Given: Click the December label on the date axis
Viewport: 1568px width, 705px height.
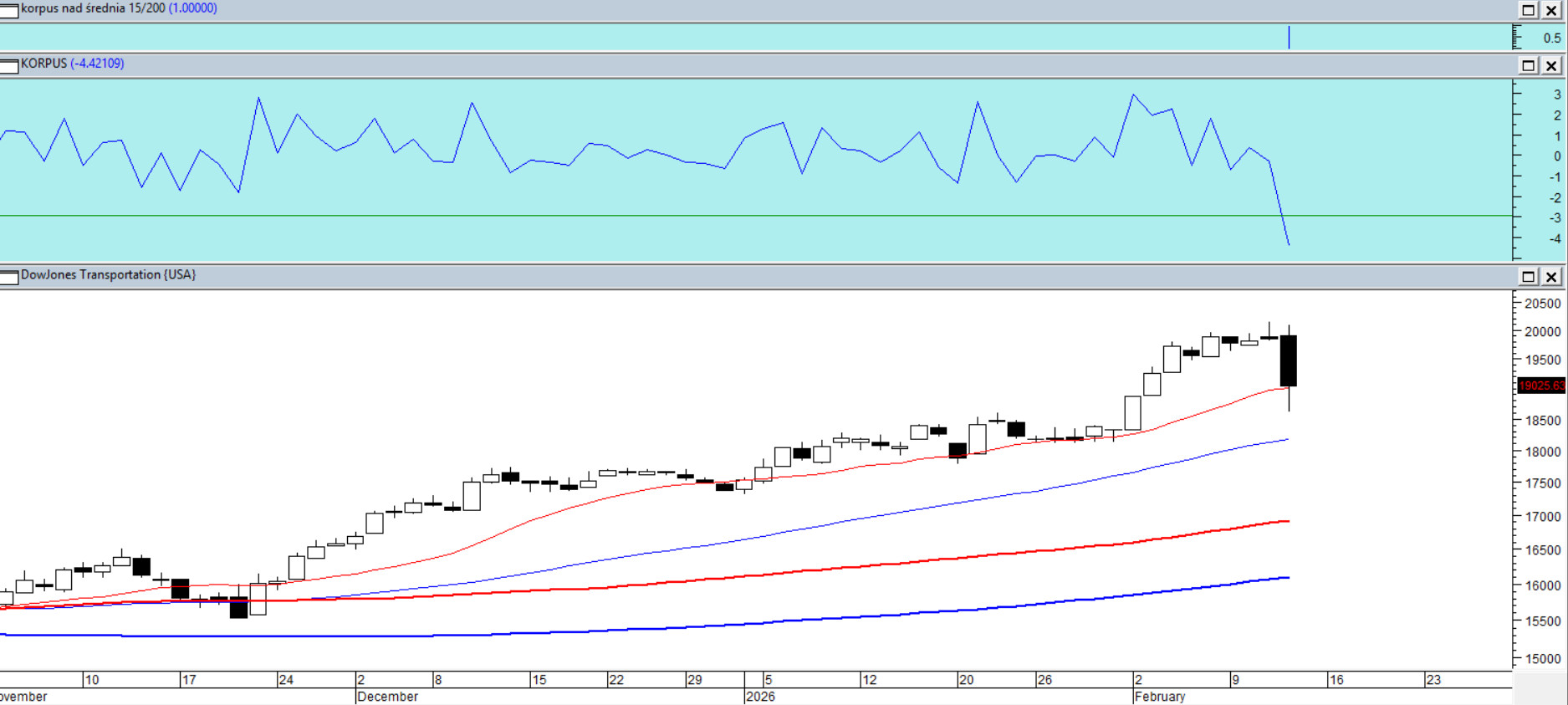Looking at the screenshot, I should pos(387,697).
